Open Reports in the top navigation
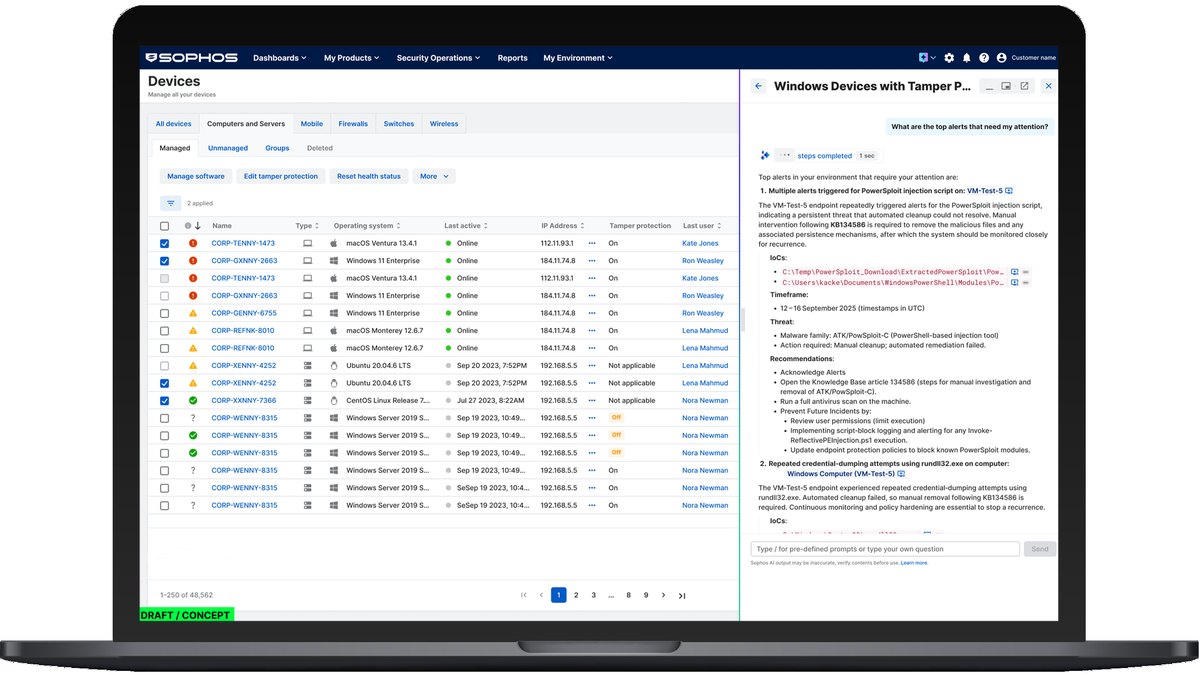 tap(512, 58)
